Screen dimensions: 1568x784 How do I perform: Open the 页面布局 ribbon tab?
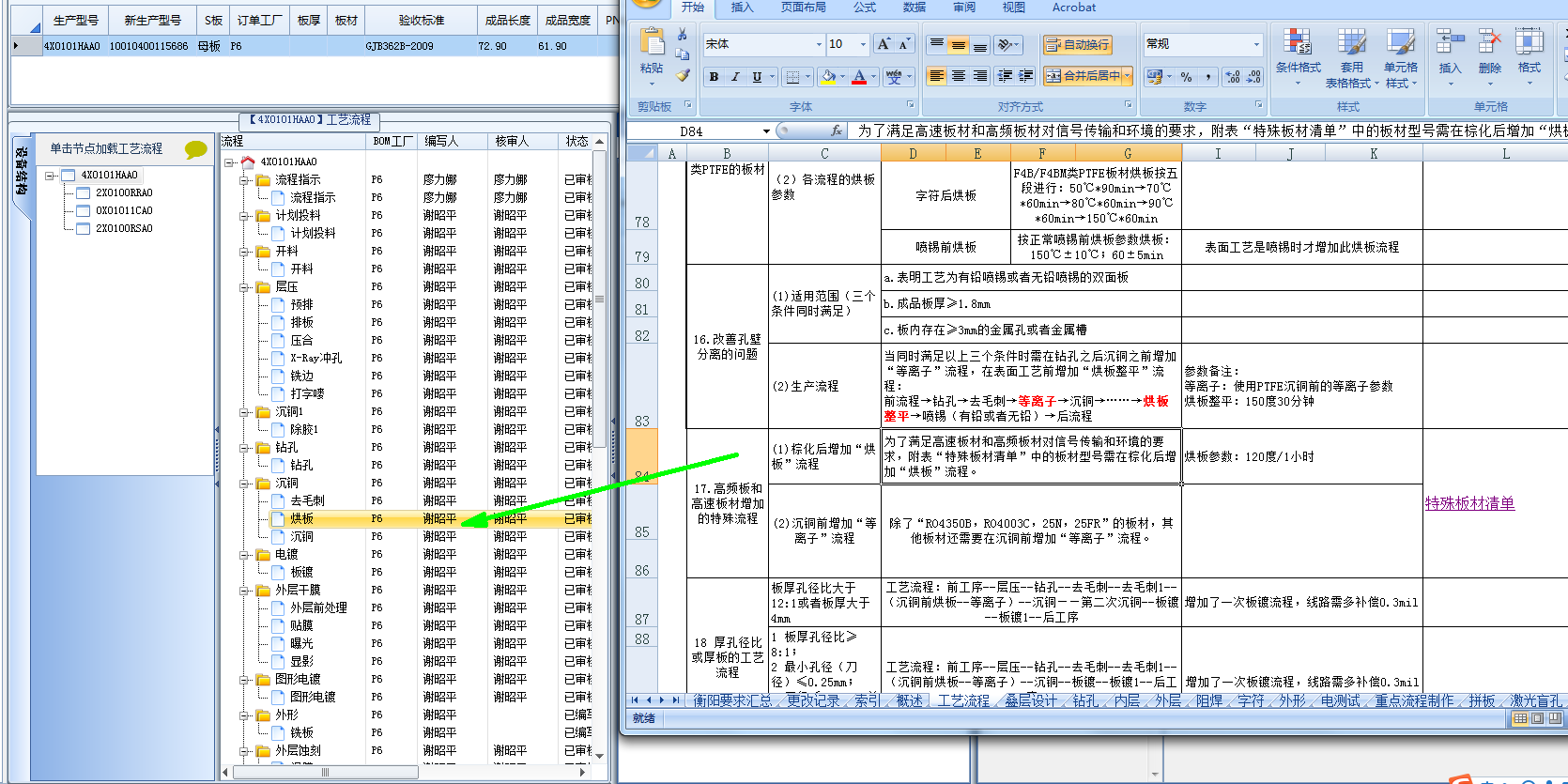coord(803,8)
